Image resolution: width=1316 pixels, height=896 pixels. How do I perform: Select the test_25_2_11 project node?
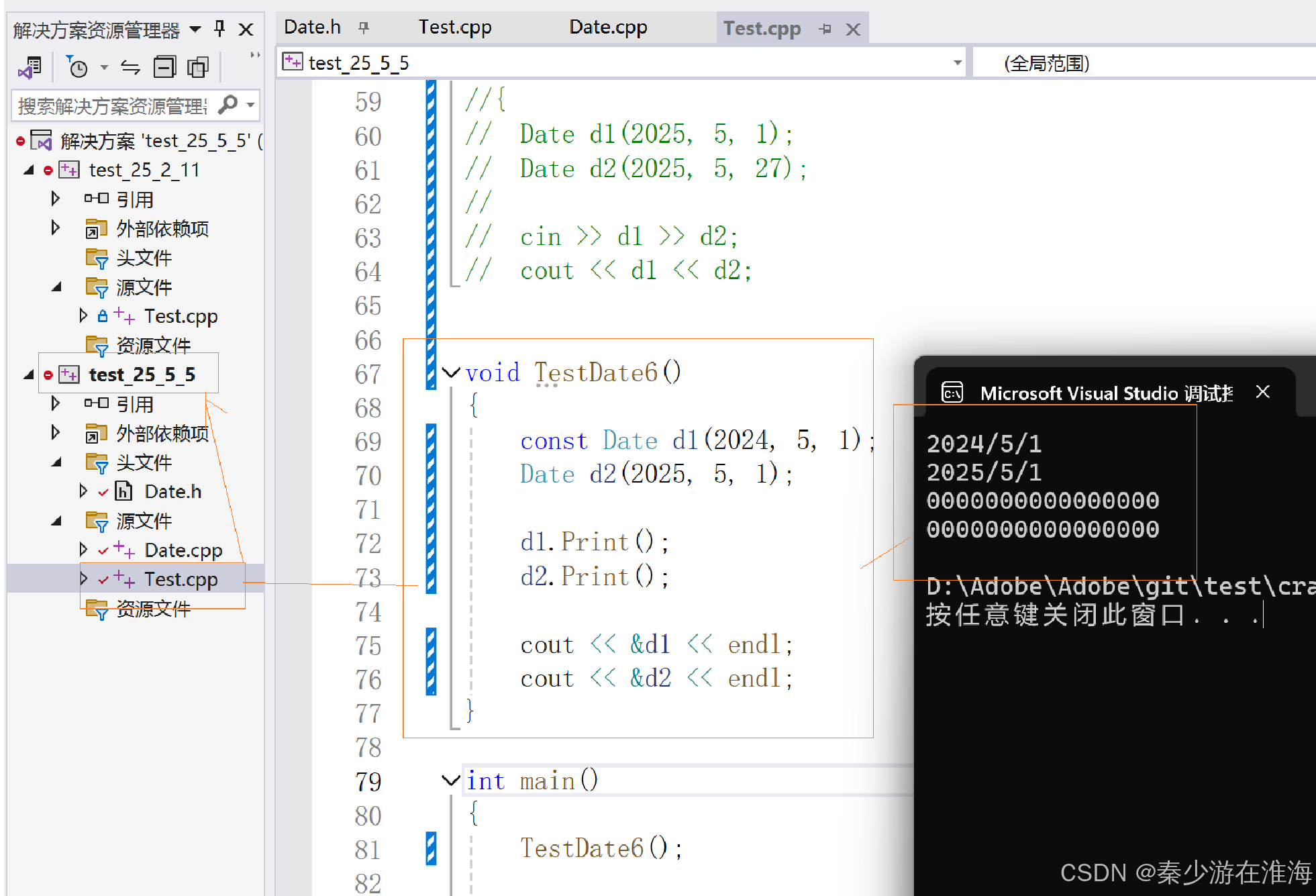pyautogui.click(x=144, y=170)
